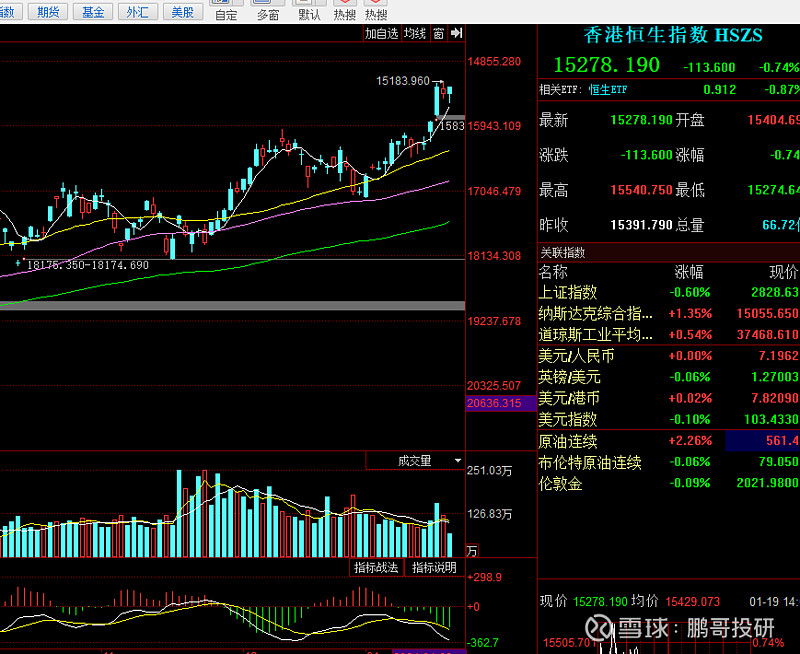The width and height of the screenshot is (800, 654).
Task: Click the 14855.280 price axis label
Action: (494, 62)
